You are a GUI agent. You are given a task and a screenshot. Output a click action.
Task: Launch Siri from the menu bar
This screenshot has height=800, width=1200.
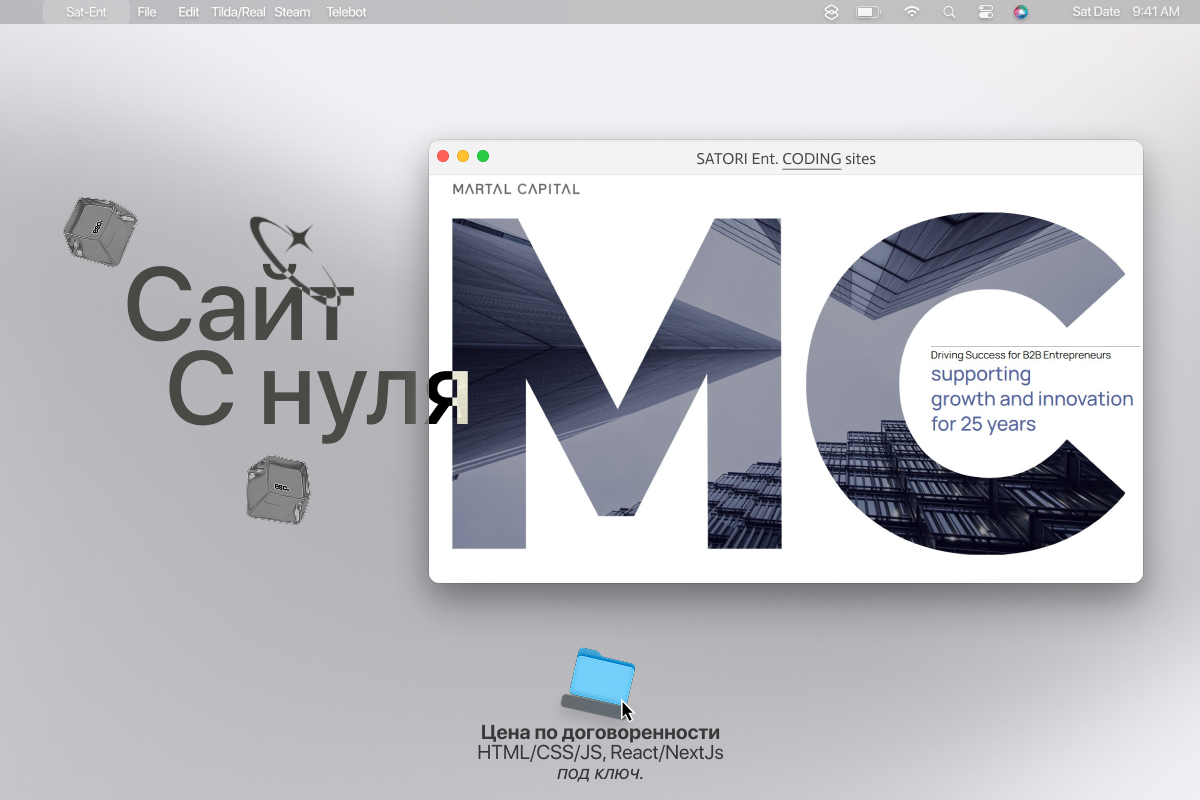coord(1020,12)
